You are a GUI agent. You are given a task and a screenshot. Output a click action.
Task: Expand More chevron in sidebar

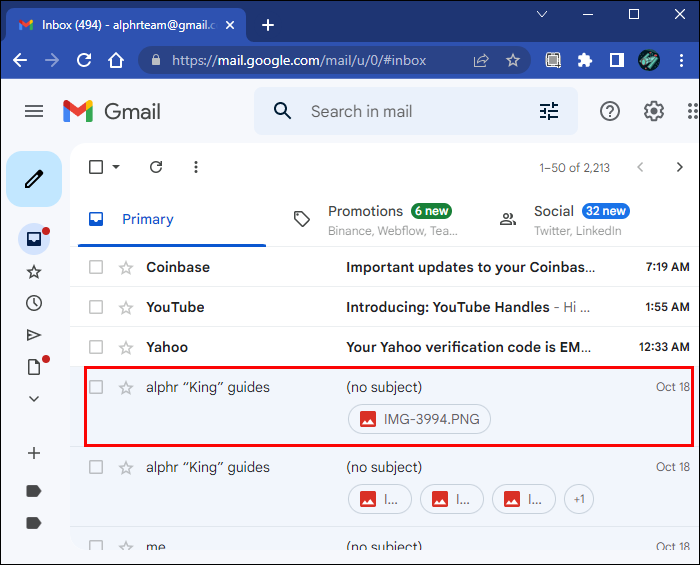(34, 399)
